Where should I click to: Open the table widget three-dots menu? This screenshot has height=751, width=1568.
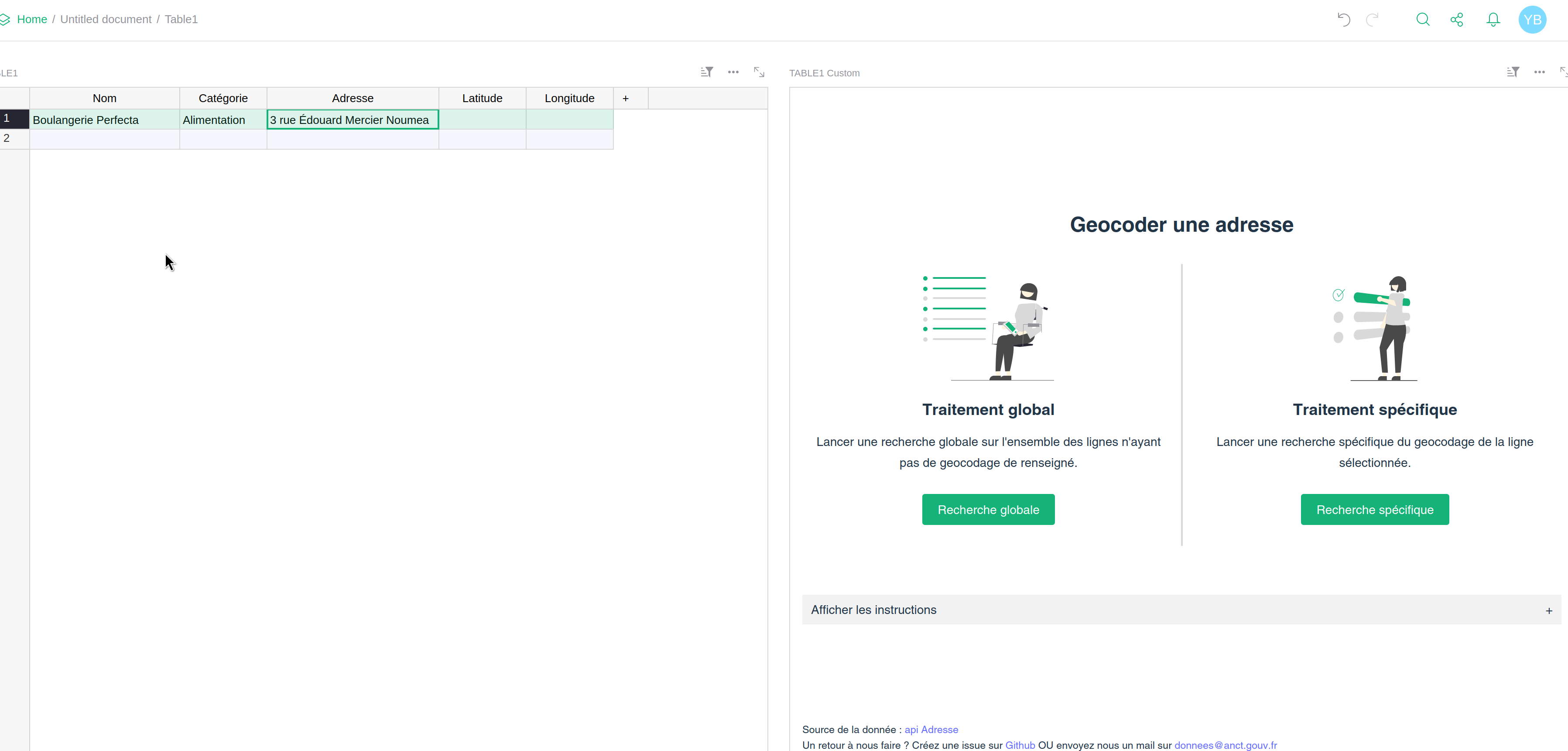coord(733,72)
